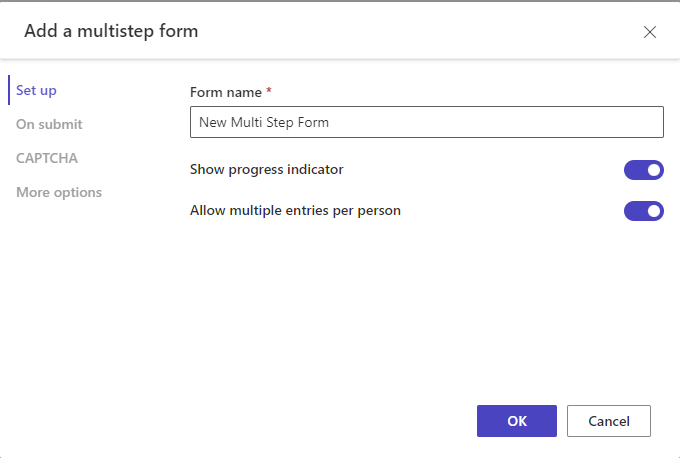Image resolution: width=680 pixels, height=458 pixels.
Task: Click the blue active bar beside Set up
Action: pos(9,90)
